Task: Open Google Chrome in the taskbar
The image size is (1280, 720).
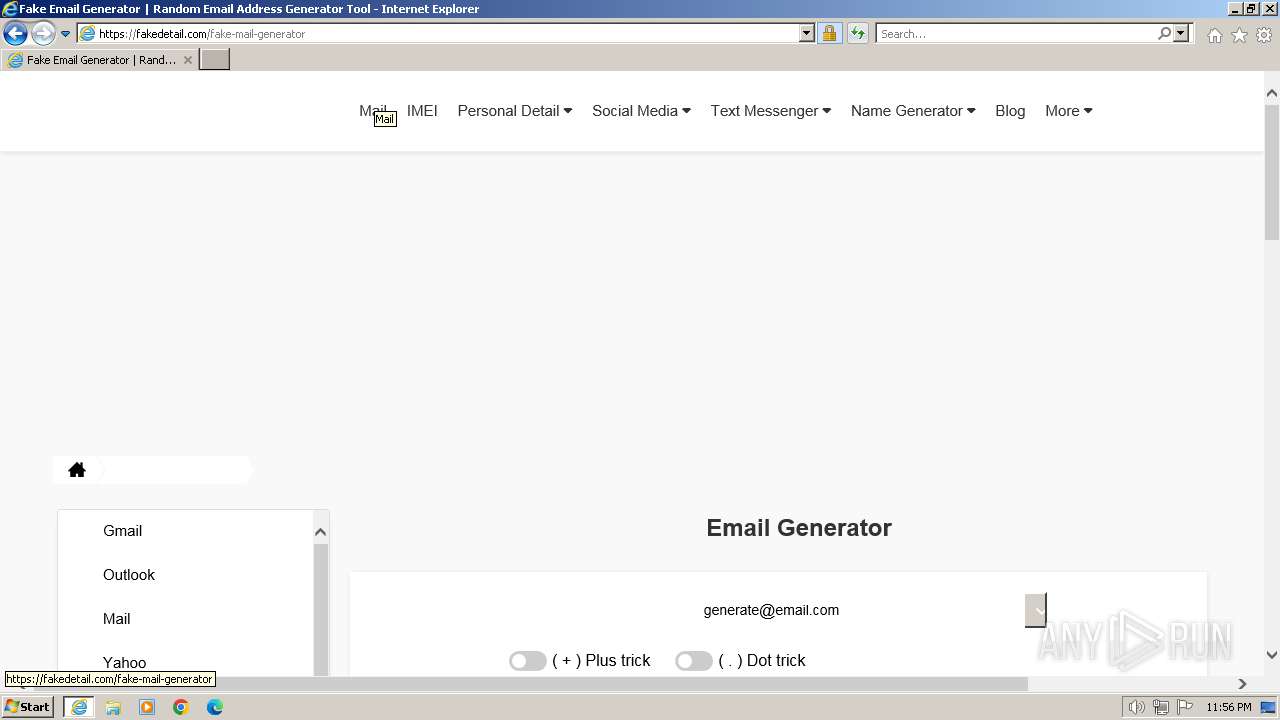Action: [181, 707]
